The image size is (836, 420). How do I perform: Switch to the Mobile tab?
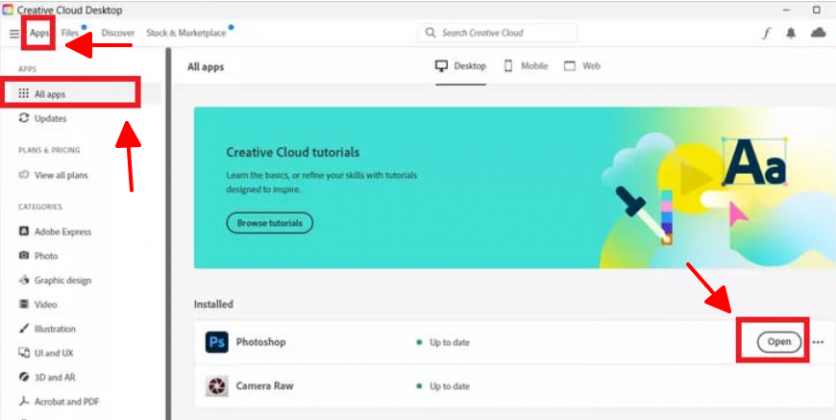point(526,66)
